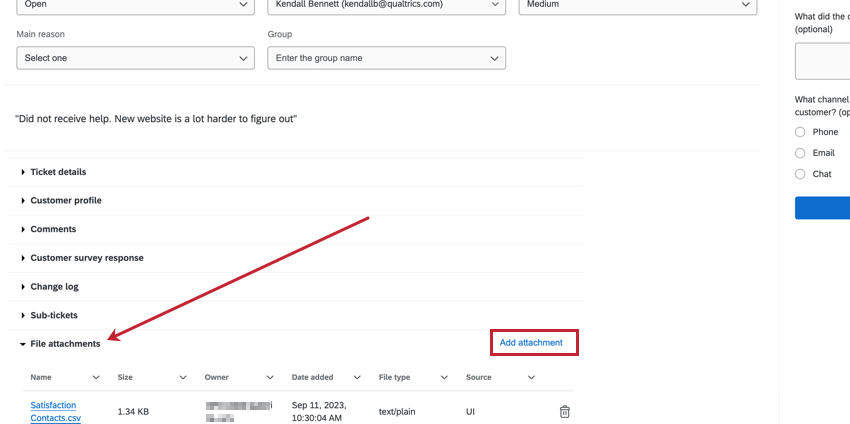Open the Owner column sort chevron
The width and height of the screenshot is (850, 424).
click(270, 377)
